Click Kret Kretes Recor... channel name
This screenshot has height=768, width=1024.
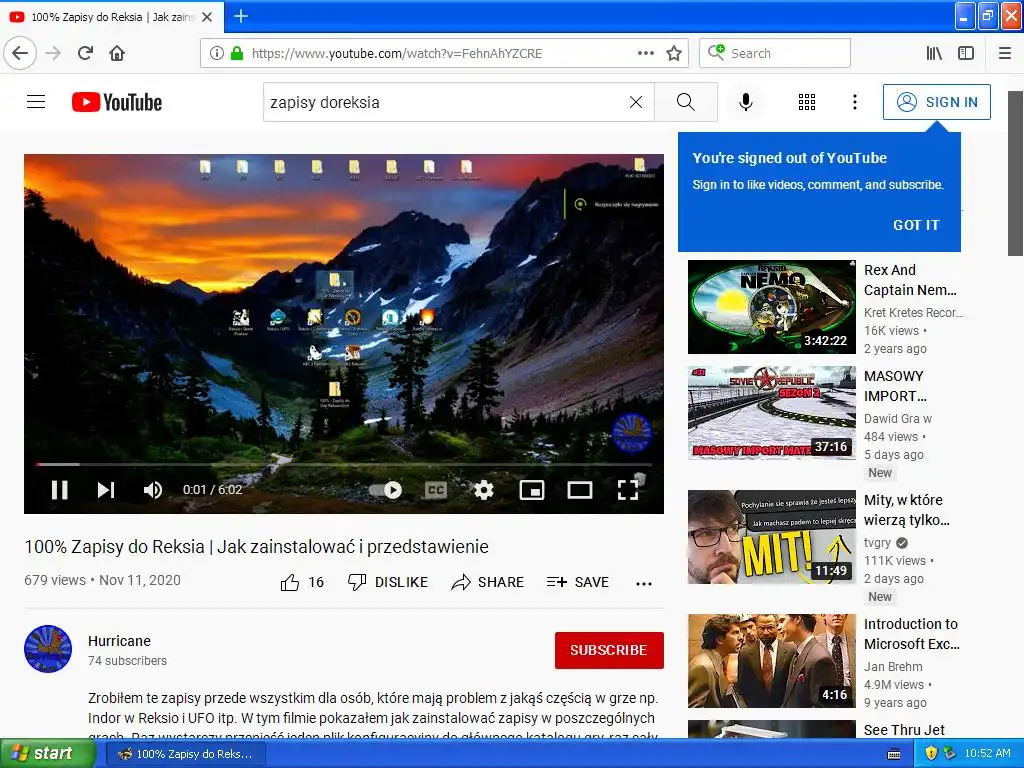click(x=913, y=312)
